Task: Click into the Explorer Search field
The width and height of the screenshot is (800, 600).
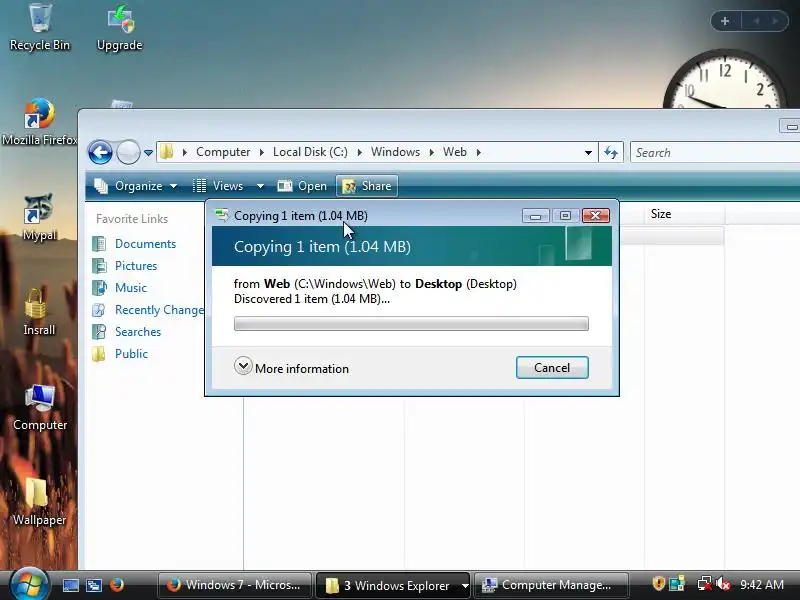Action: [715, 153]
